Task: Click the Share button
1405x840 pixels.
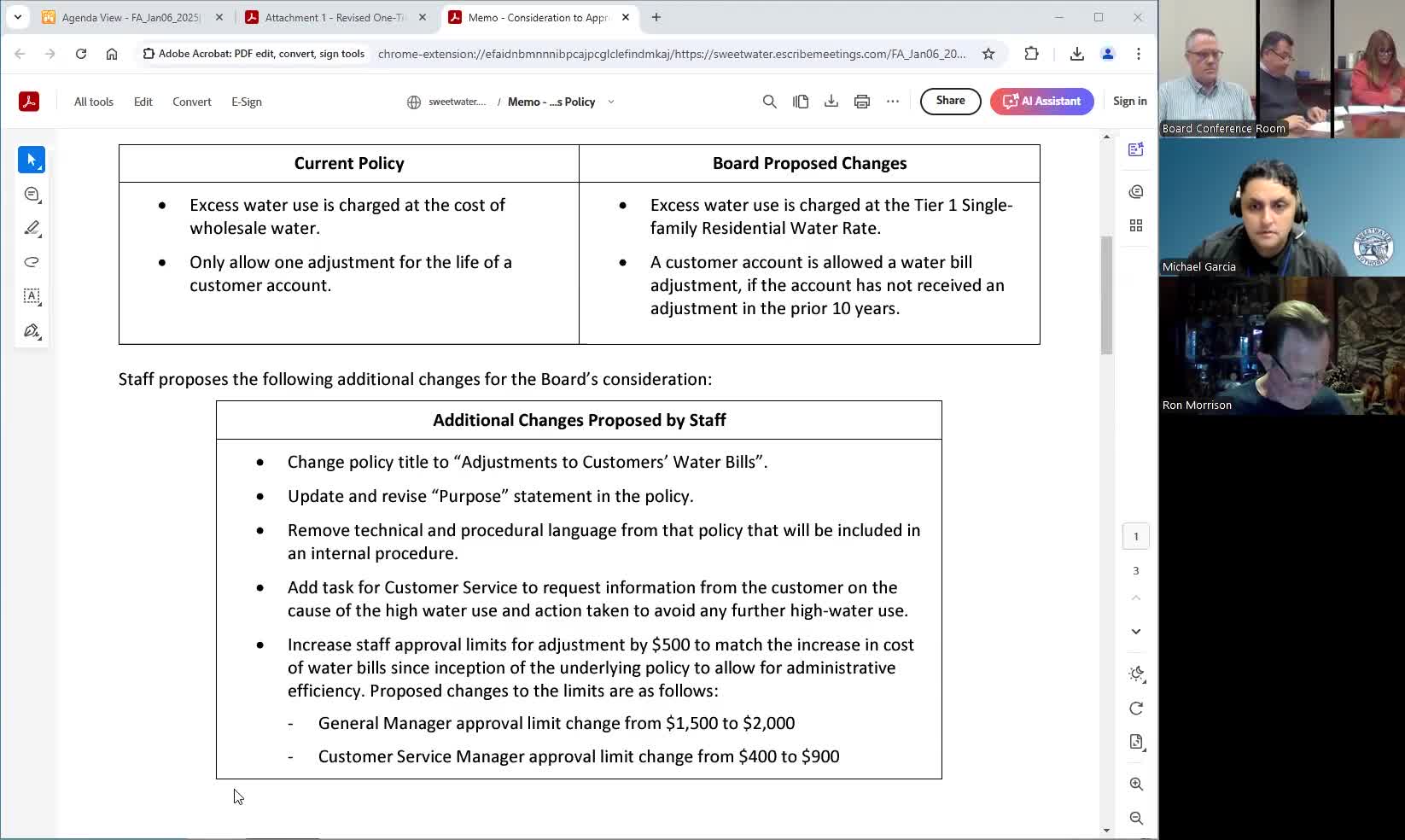Action: 950,101
